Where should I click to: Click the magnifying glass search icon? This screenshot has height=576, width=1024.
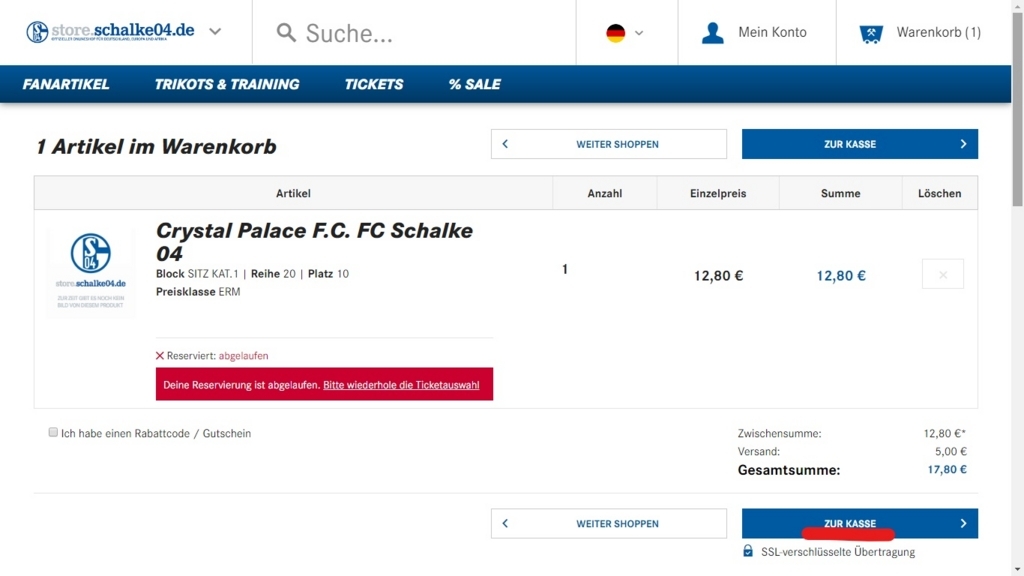click(x=285, y=33)
